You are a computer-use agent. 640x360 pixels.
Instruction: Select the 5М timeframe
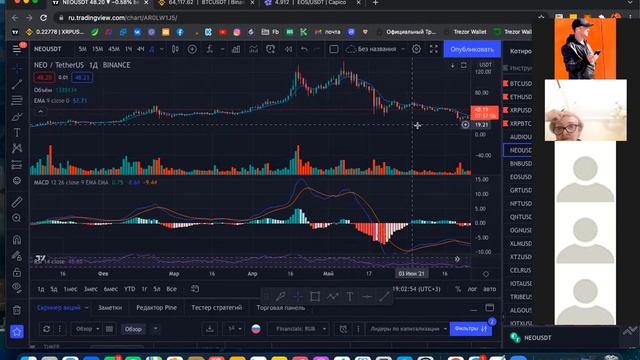82,49
